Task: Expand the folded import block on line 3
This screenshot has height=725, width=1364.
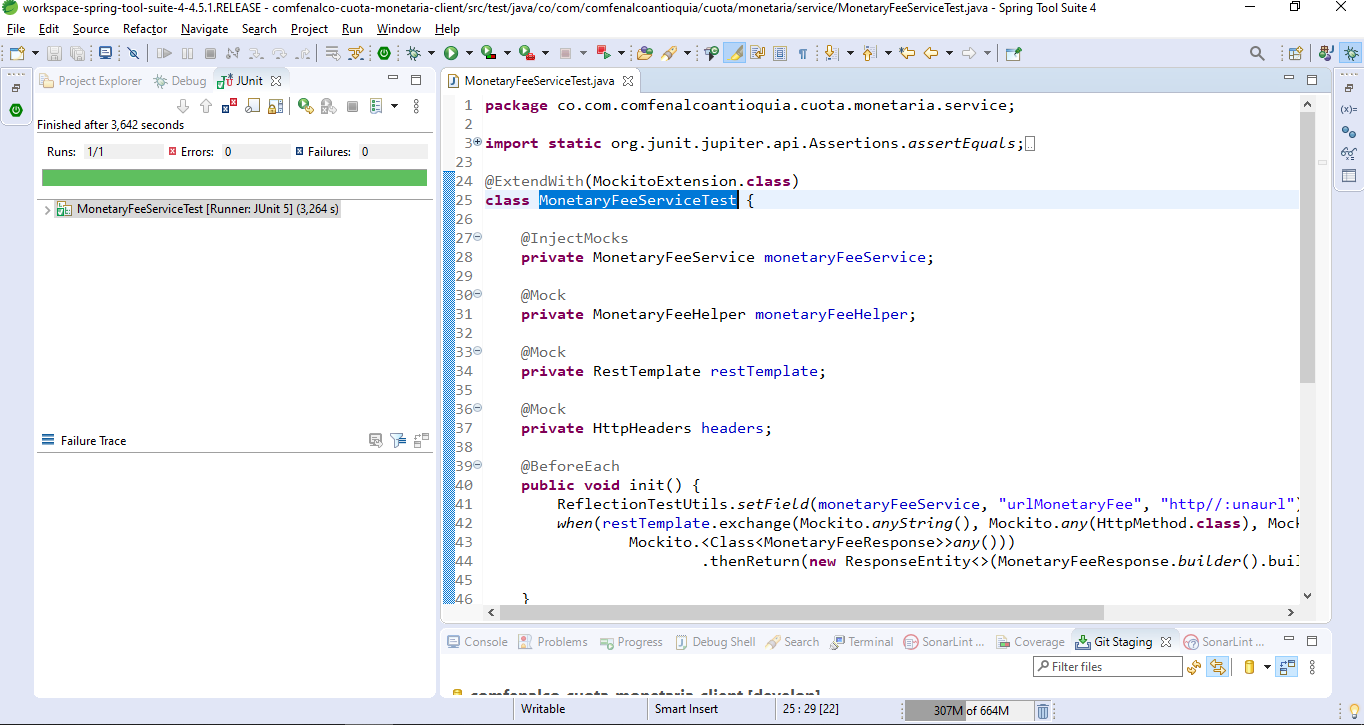Action: 477,143
